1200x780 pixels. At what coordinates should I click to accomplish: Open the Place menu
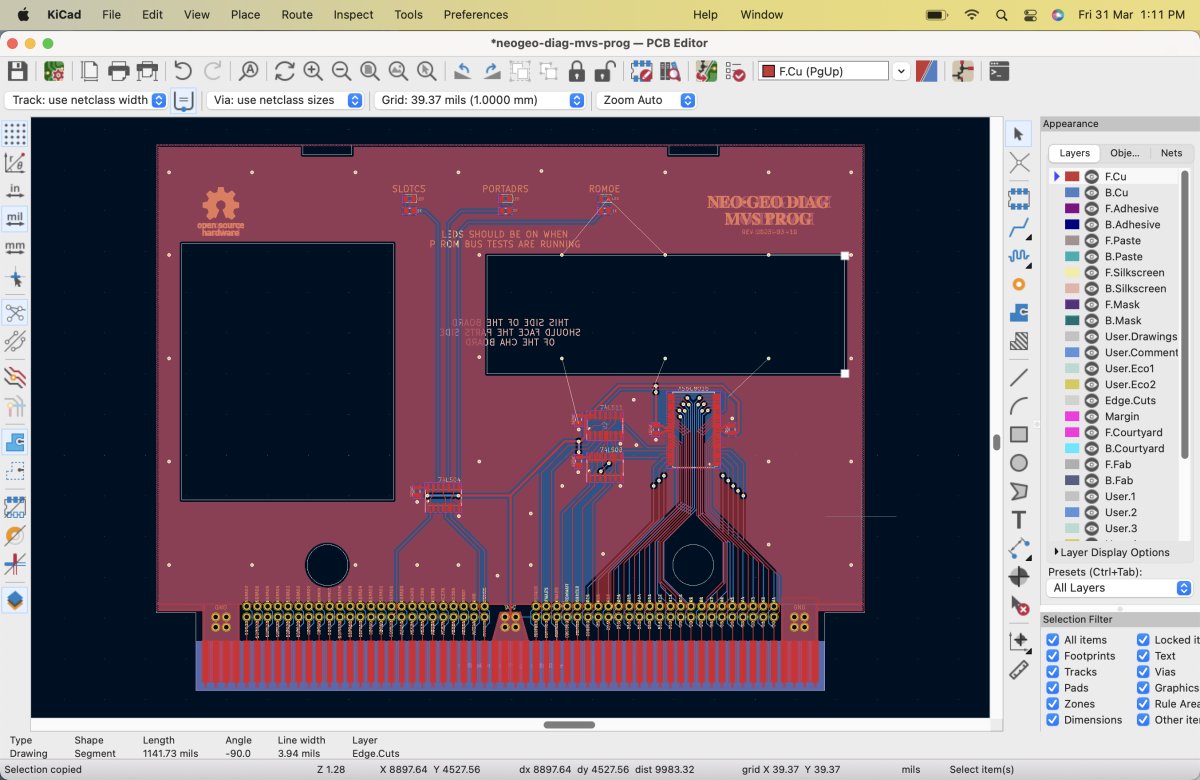245,15
